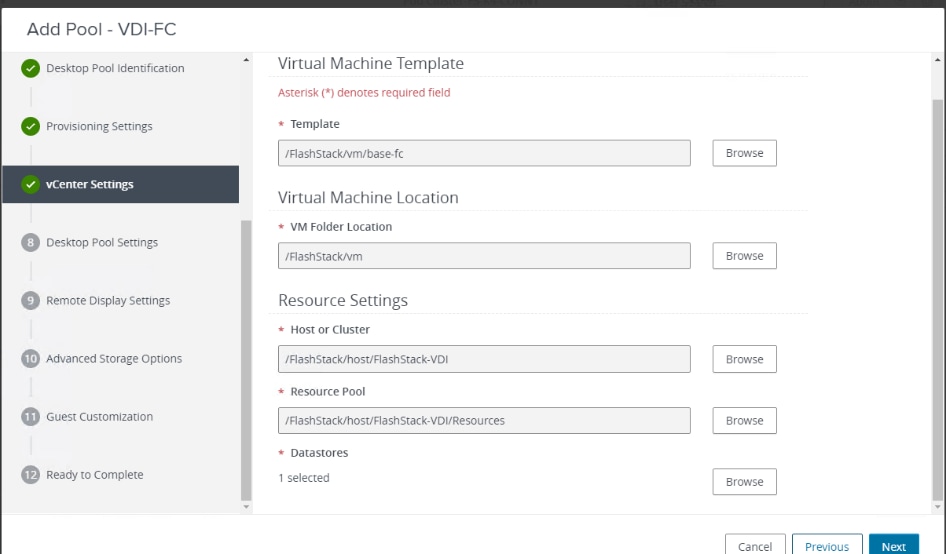
Task: Click the green checkmark beside Desktop Pool Identification
Action: 31,69
